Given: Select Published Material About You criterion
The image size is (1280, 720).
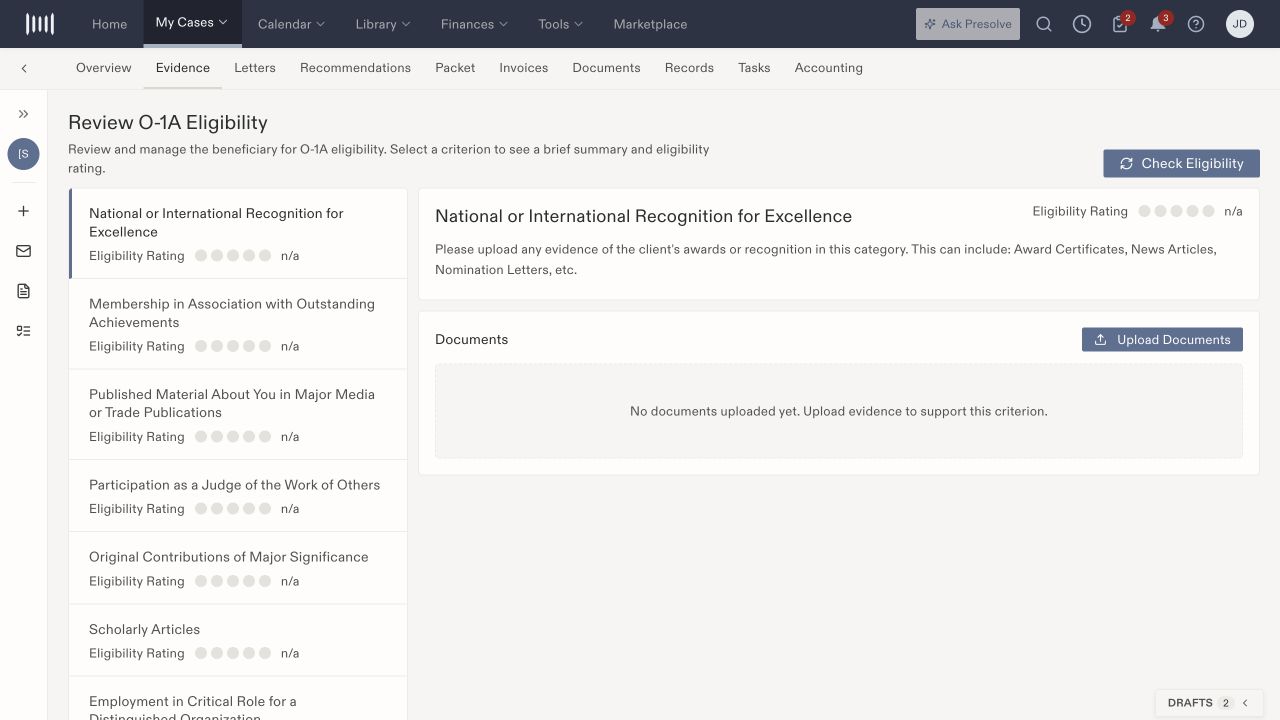Looking at the screenshot, I should [238, 415].
